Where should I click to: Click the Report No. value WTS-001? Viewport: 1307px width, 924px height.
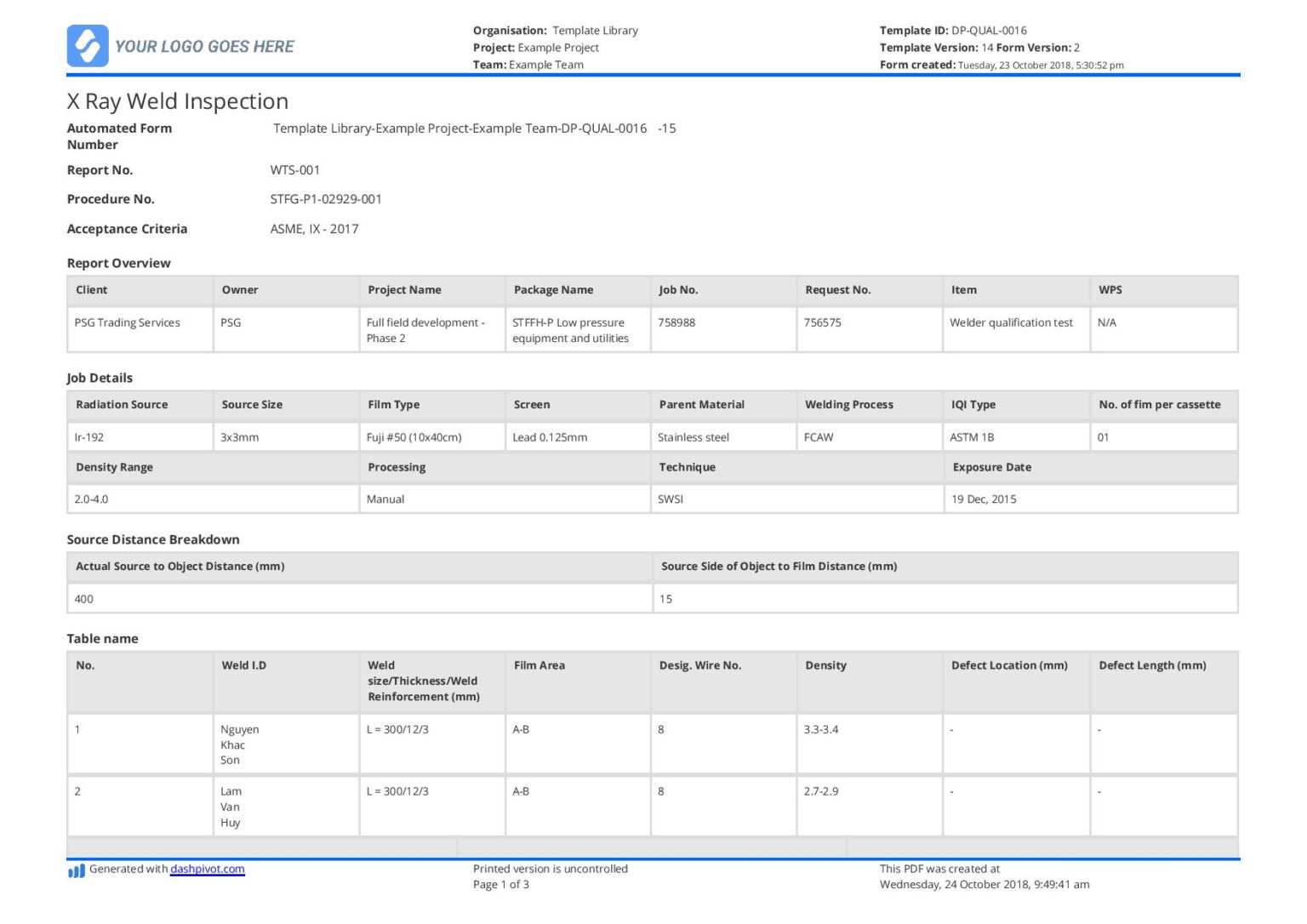(x=294, y=169)
